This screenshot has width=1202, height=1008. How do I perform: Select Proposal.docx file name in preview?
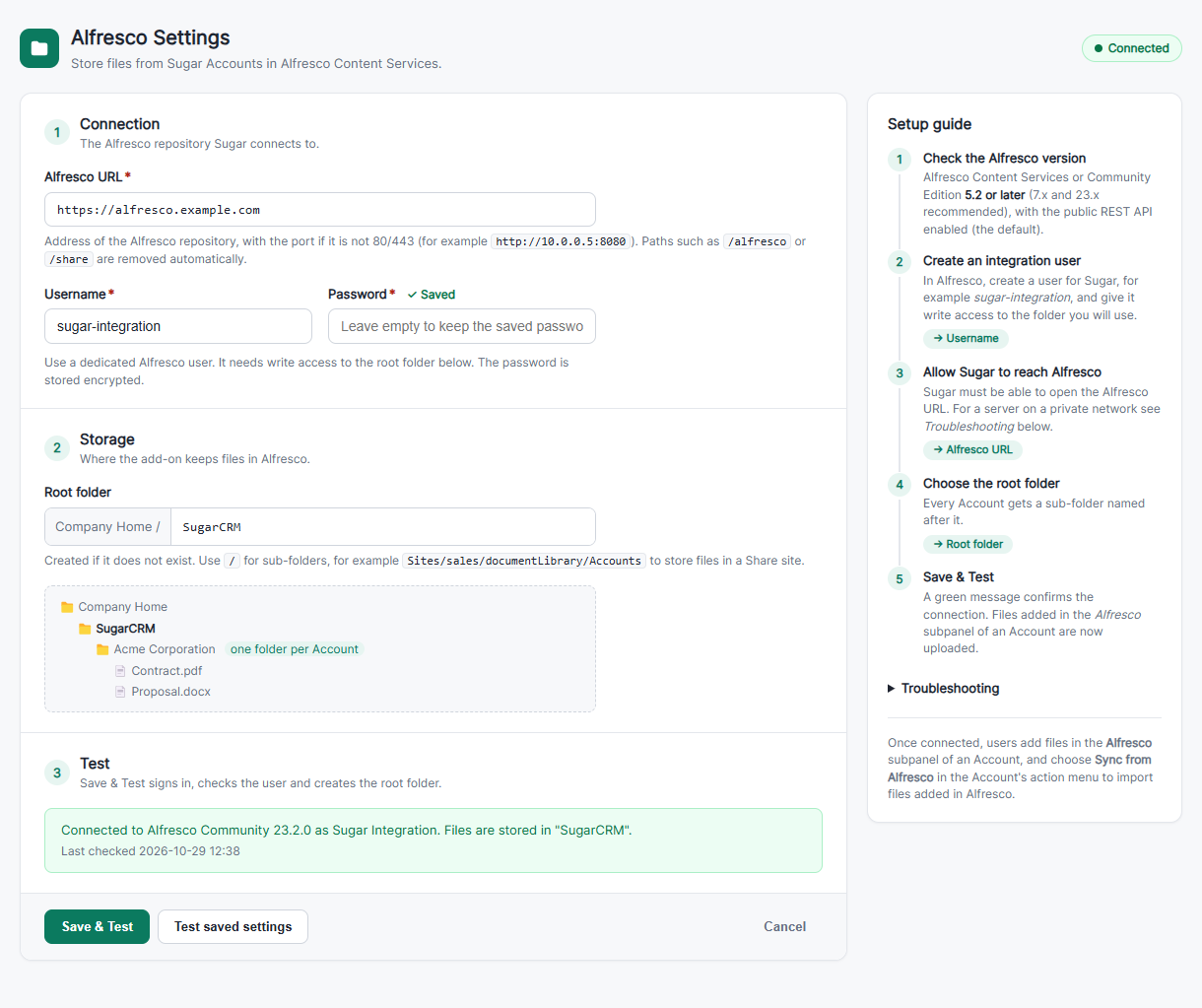[171, 692]
